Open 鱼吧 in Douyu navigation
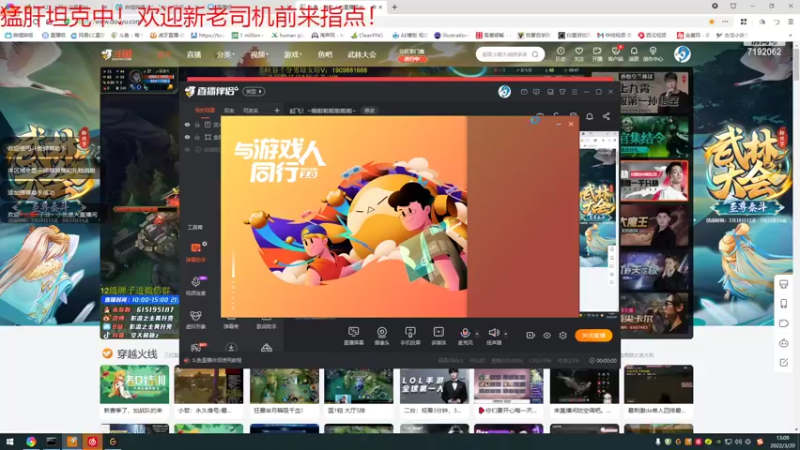The width and height of the screenshot is (800, 450). pos(324,55)
